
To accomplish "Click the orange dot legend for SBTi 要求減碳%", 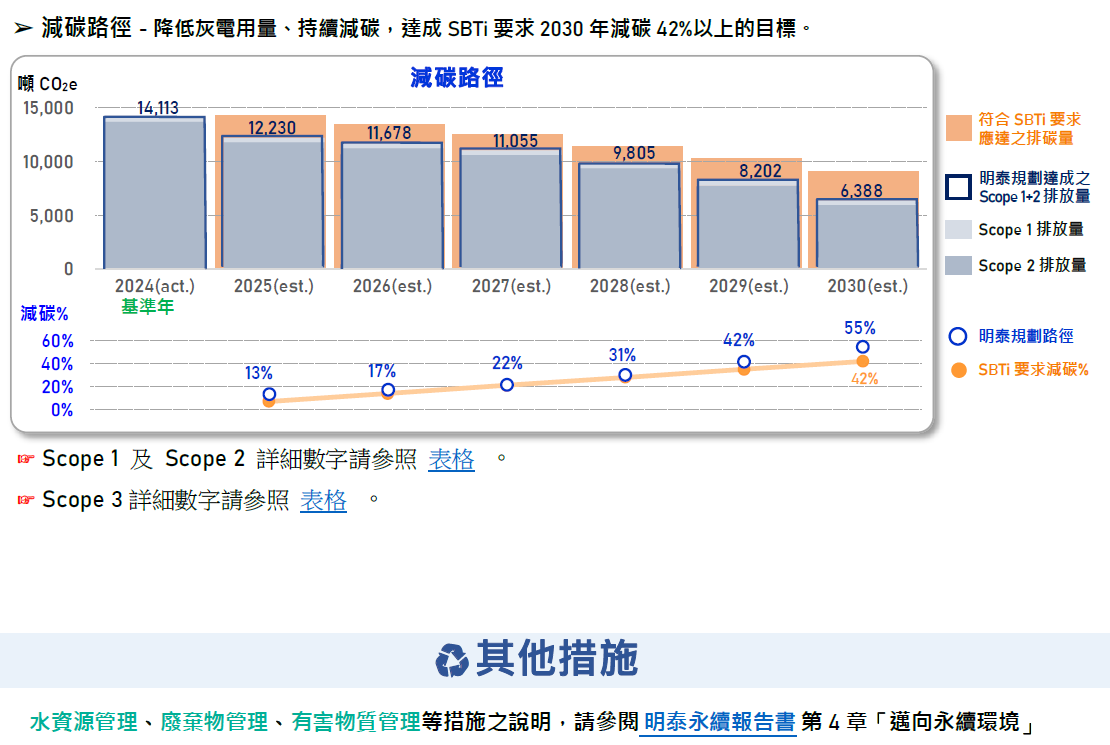I will [958, 369].
